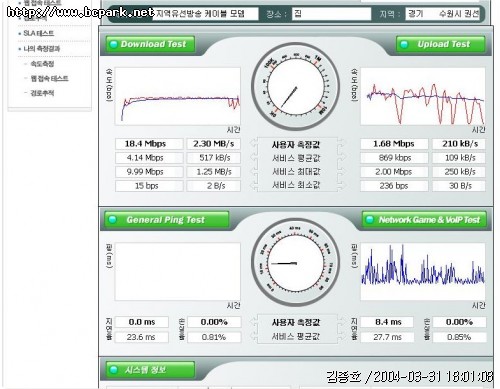This screenshot has width=500, height=389.
Task: Select the 210 kB/s upload value
Action: [x=460, y=144]
